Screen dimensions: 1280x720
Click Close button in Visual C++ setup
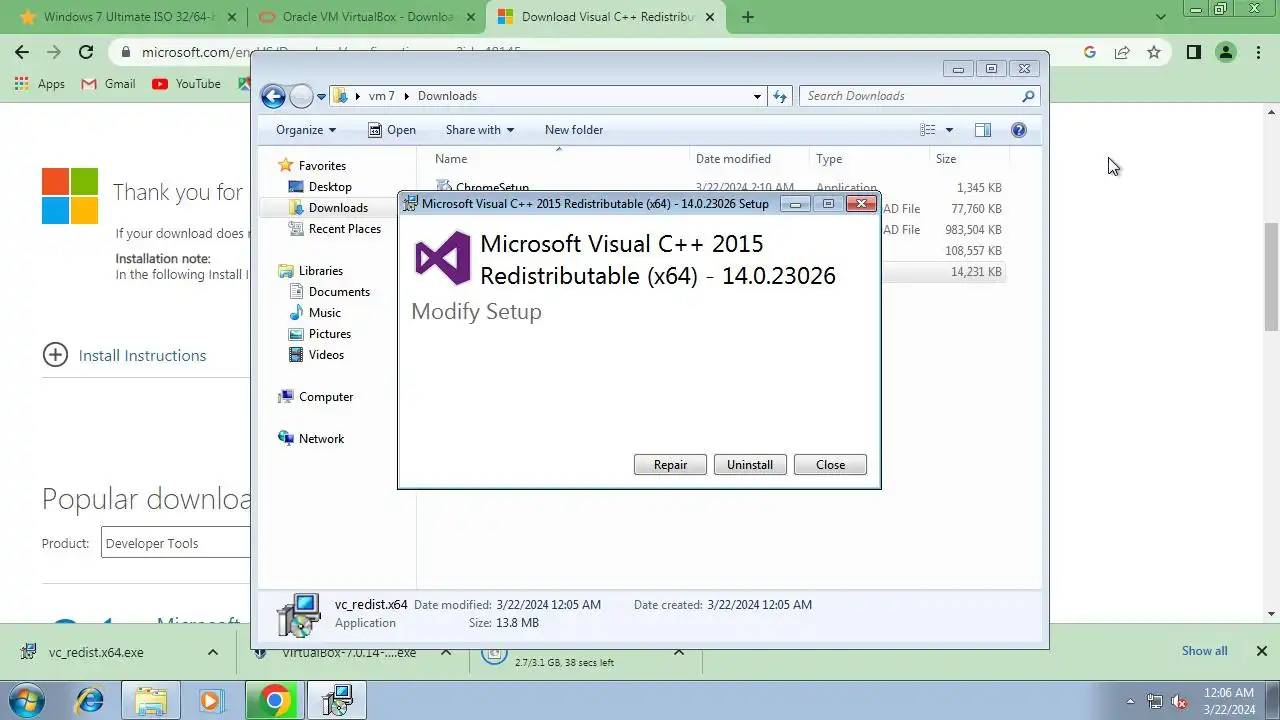pos(830,465)
